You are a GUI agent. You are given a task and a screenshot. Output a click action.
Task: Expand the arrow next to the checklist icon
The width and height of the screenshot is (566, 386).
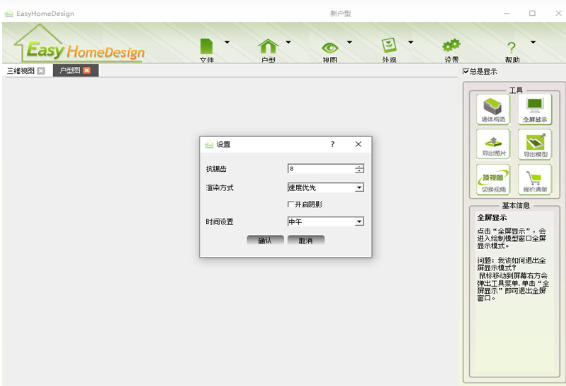click(x=411, y=42)
